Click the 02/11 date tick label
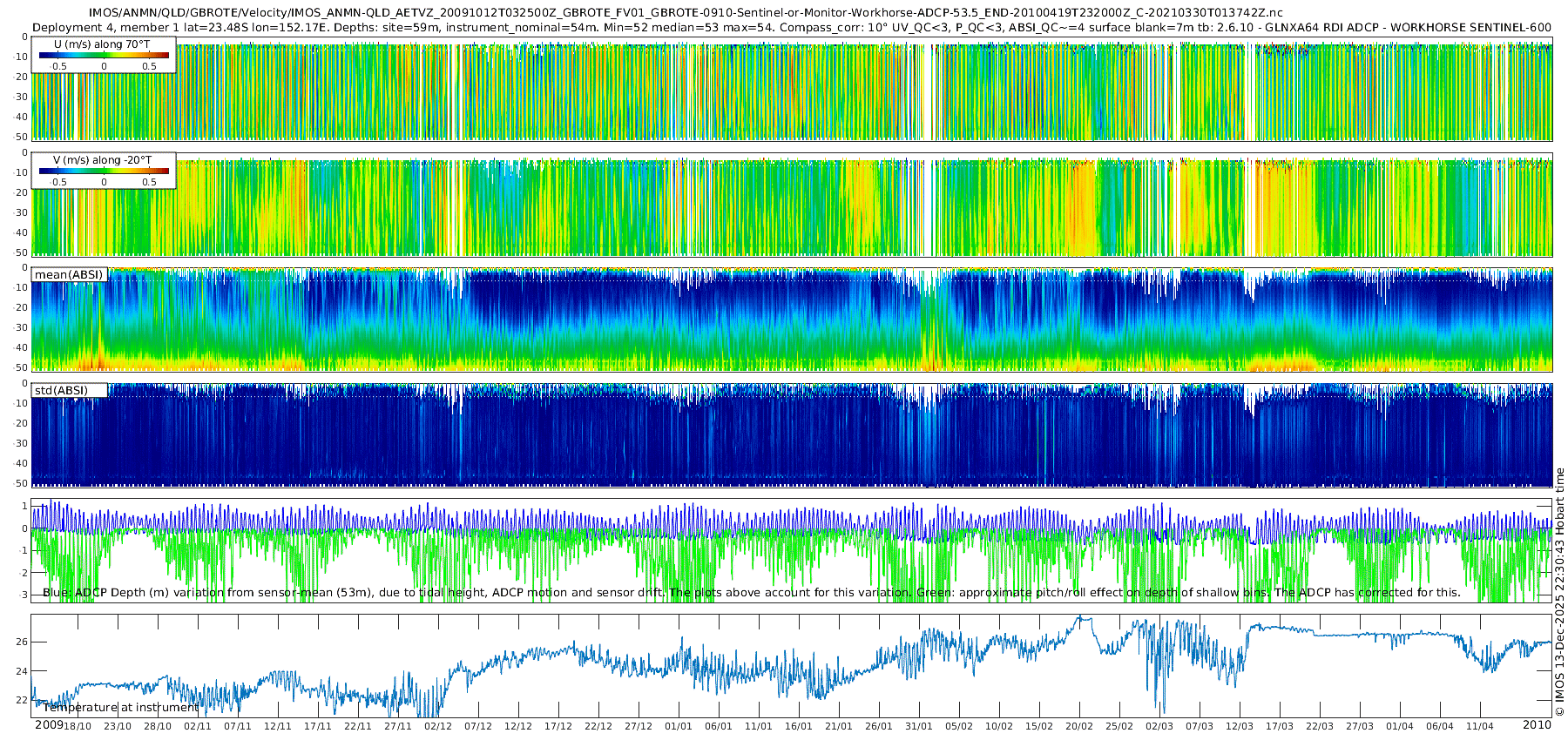1568x740 pixels. [198, 727]
